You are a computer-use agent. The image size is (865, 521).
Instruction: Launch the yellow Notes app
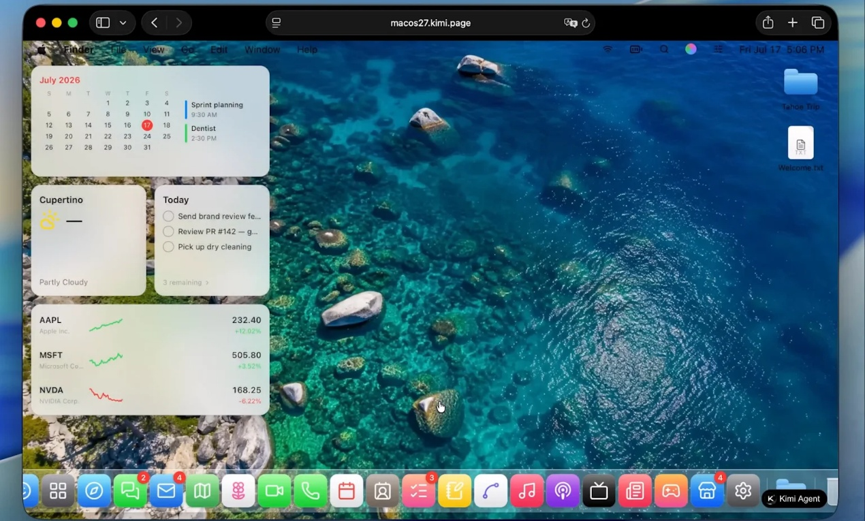click(455, 491)
